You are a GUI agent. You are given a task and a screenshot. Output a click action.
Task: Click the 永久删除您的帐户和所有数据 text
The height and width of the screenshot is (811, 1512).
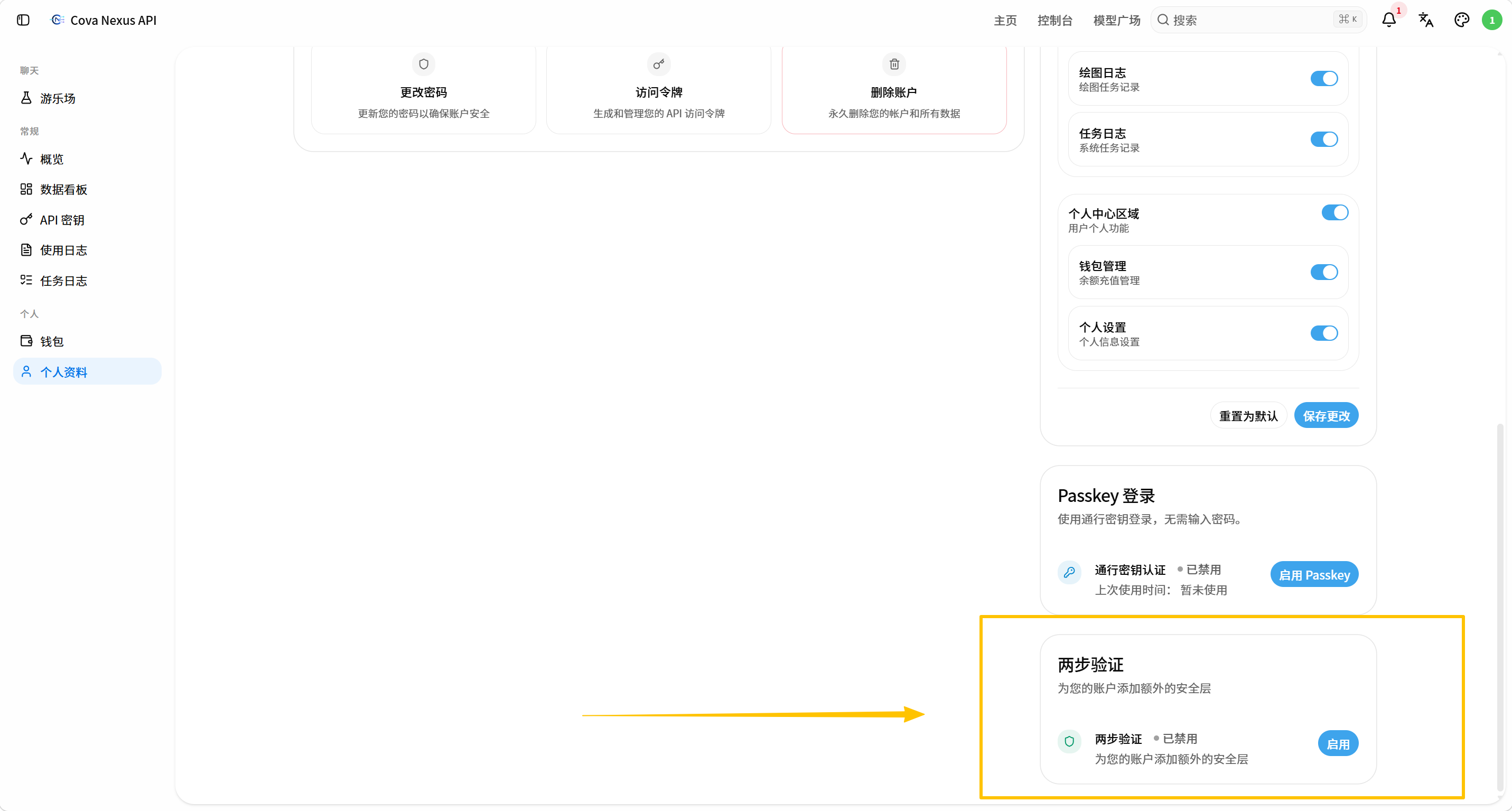(x=894, y=113)
